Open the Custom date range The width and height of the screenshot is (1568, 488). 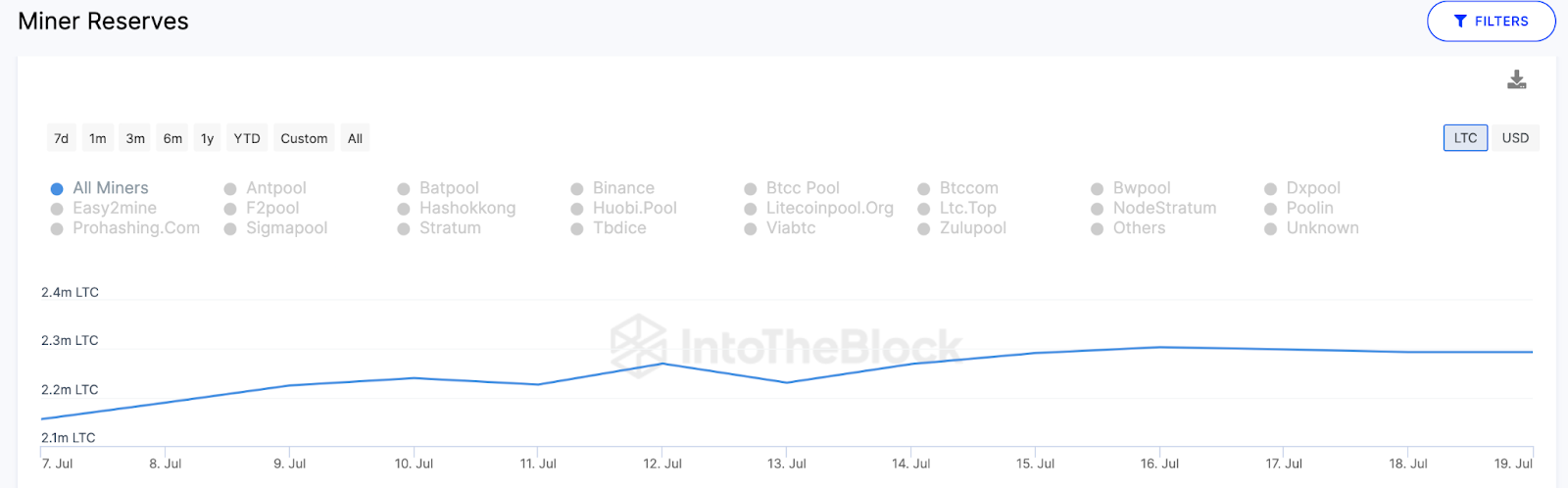click(304, 138)
